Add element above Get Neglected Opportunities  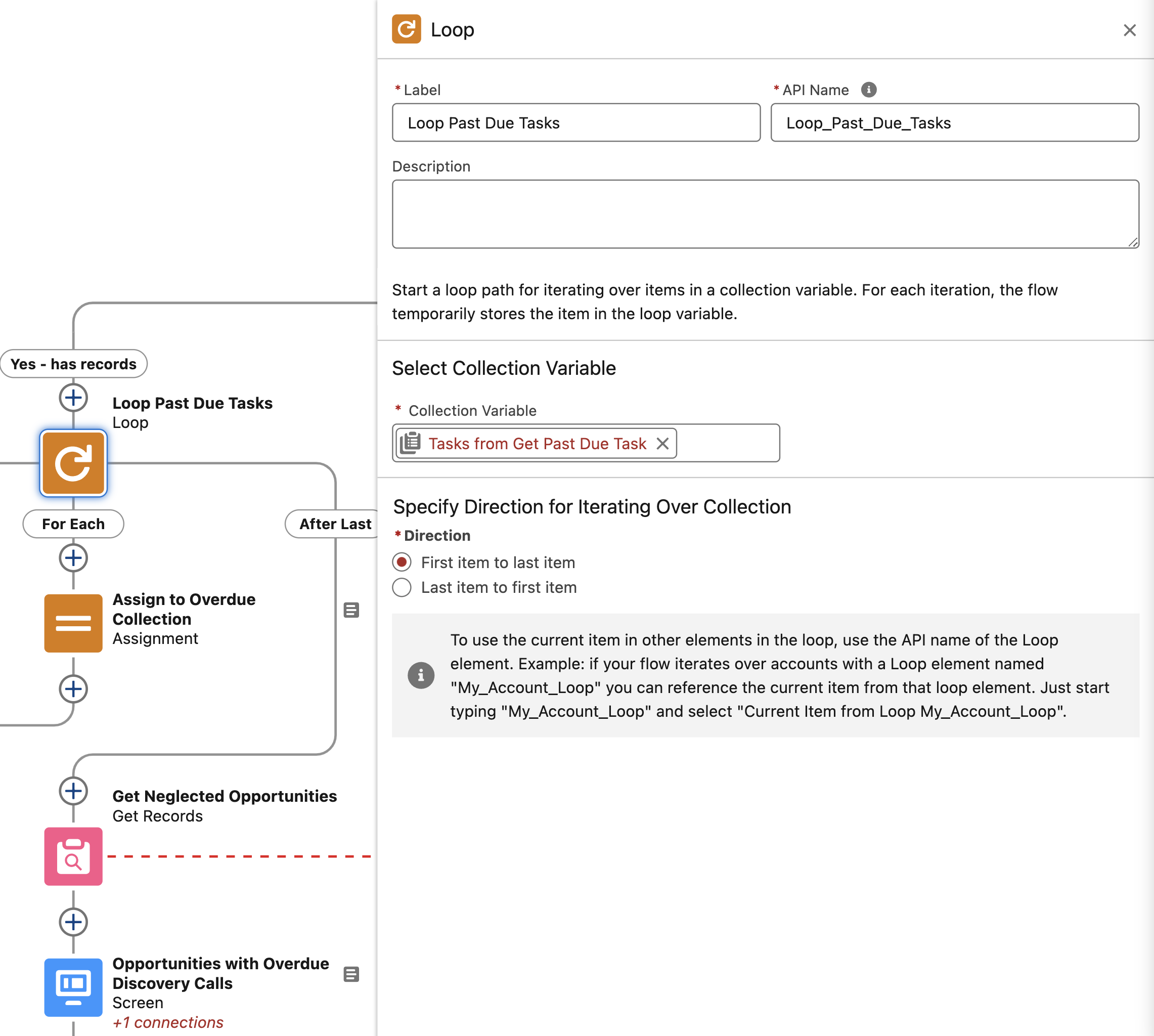tap(73, 791)
